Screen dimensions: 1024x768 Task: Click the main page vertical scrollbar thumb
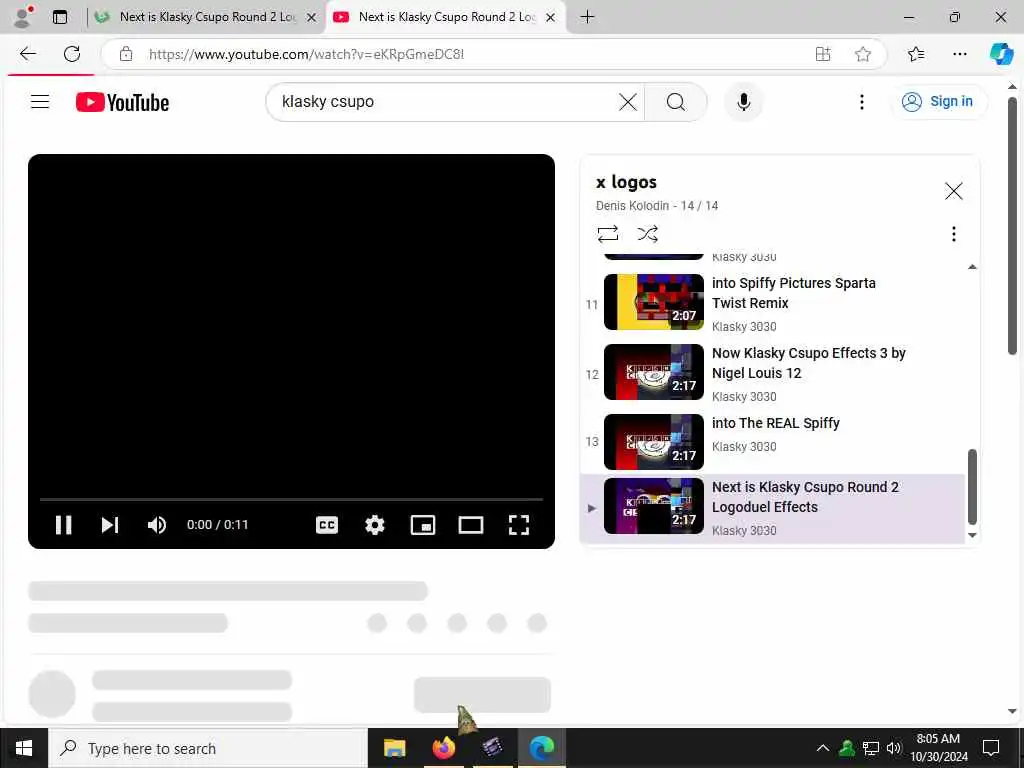click(1012, 226)
